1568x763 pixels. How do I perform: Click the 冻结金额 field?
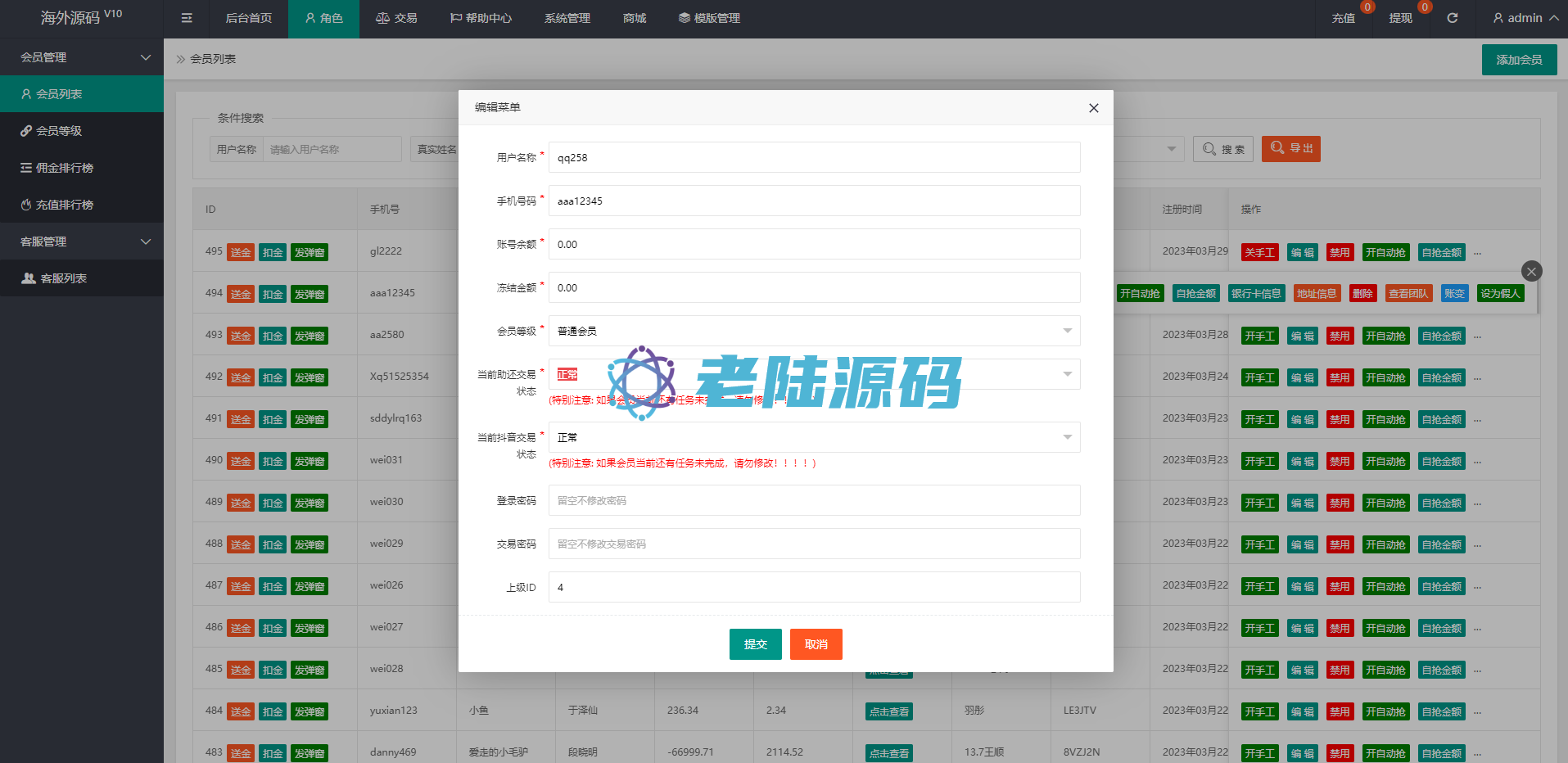(814, 287)
